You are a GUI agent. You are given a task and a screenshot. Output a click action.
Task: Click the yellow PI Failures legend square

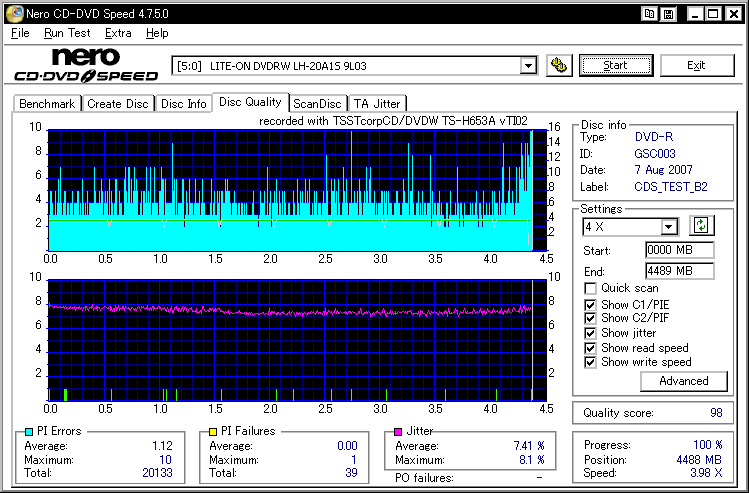point(214,431)
